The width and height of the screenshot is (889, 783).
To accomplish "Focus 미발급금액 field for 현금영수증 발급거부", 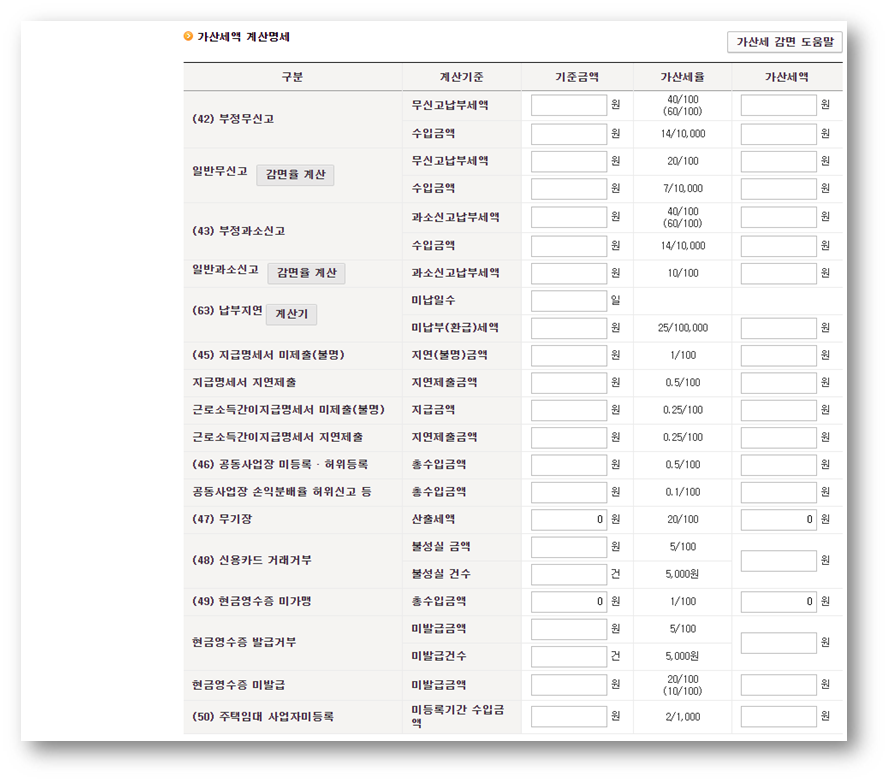I will pyautogui.click(x=569, y=629).
